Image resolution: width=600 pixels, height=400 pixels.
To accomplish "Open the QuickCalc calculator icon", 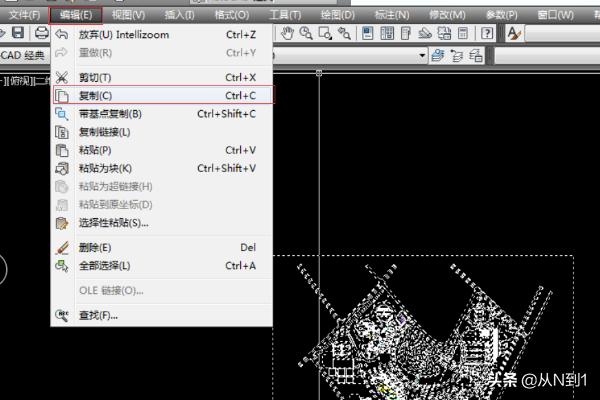I will pos(463,34).
